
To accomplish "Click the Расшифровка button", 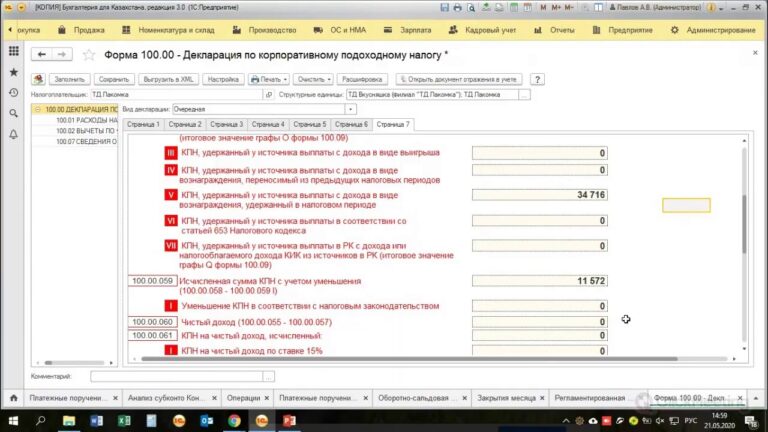I will pyautogui.click(x=362, y=79).
